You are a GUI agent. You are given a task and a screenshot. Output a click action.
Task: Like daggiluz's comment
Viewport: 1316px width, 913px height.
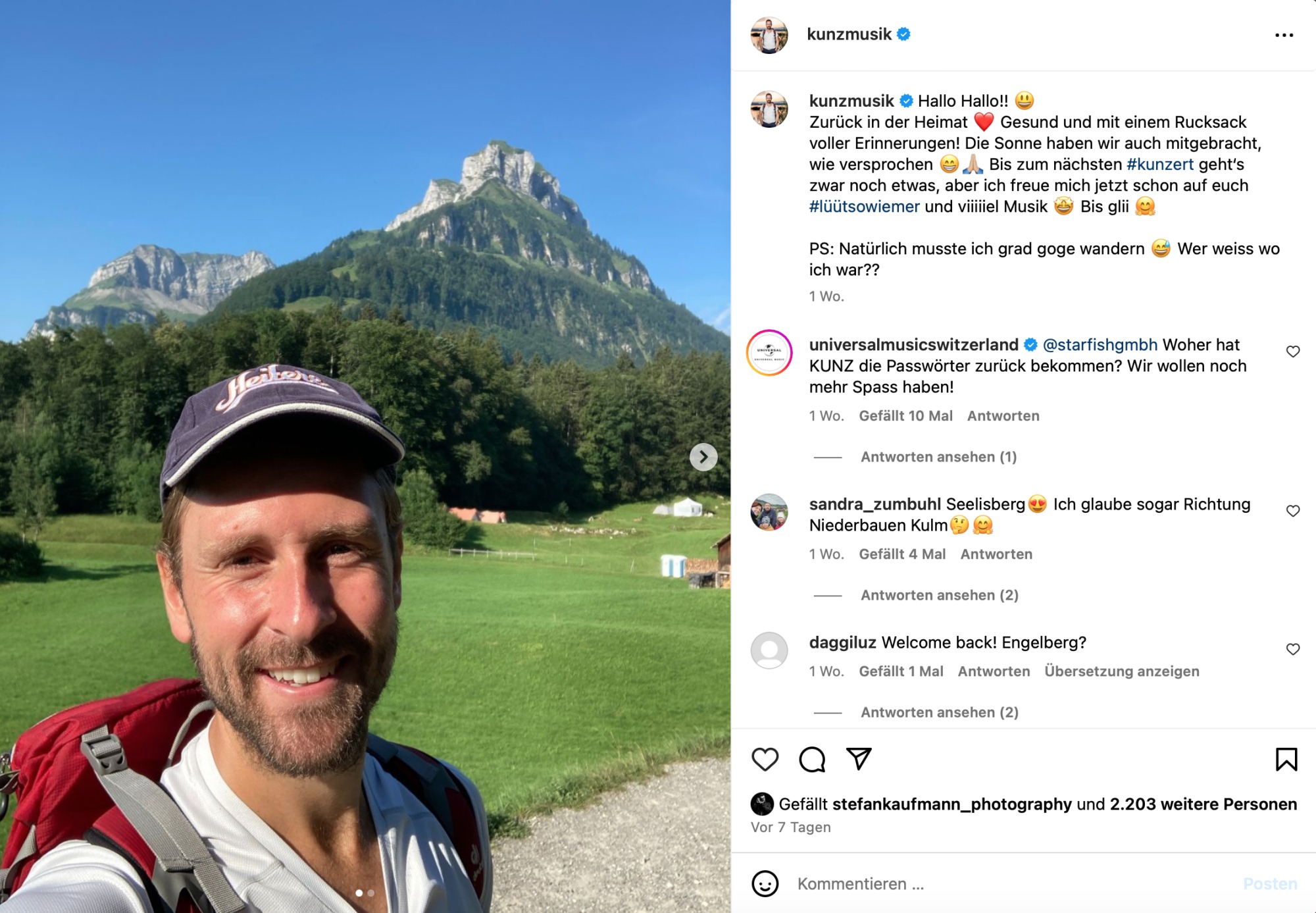(x=1293, y=649)
